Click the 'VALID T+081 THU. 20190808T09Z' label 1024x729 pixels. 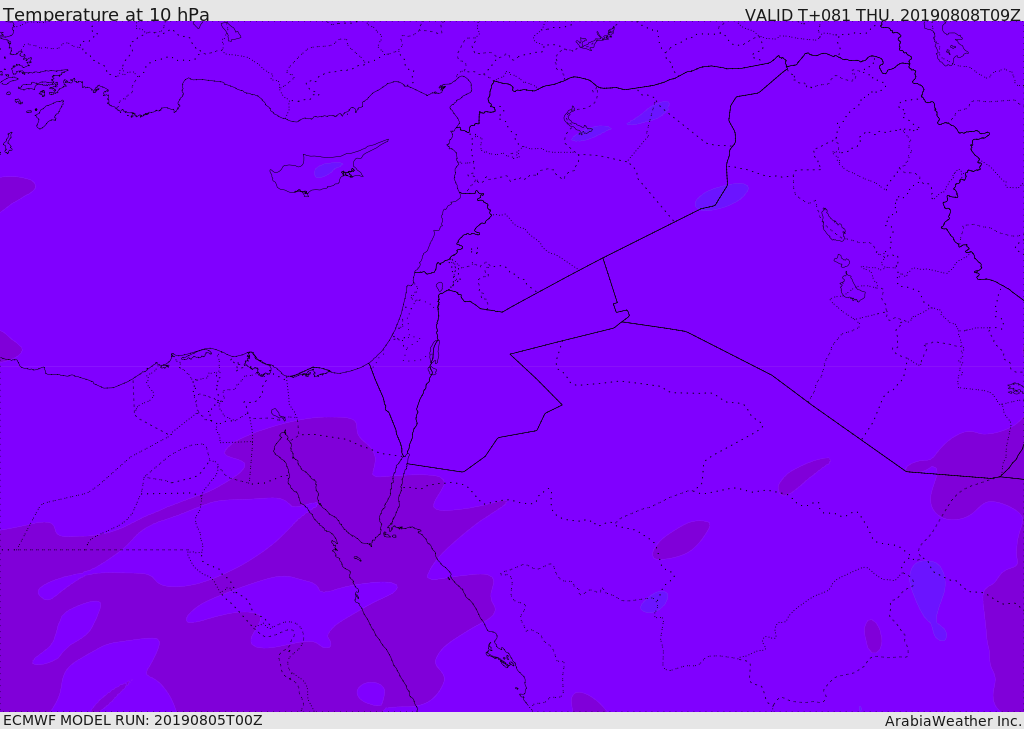click(x=882, y=15)
